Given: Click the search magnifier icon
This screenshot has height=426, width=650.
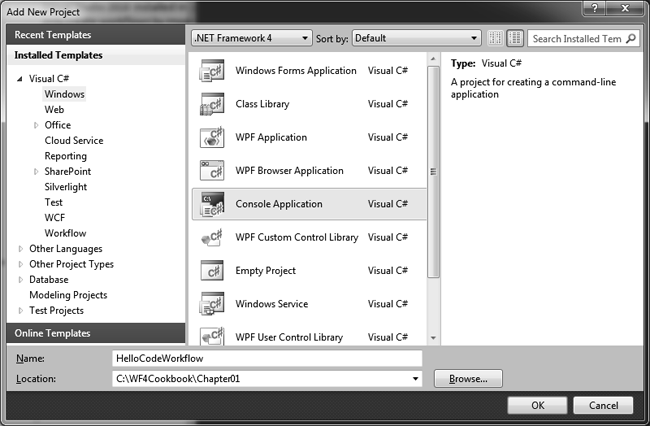Looking at the screenshot, I should click(631, 39).
